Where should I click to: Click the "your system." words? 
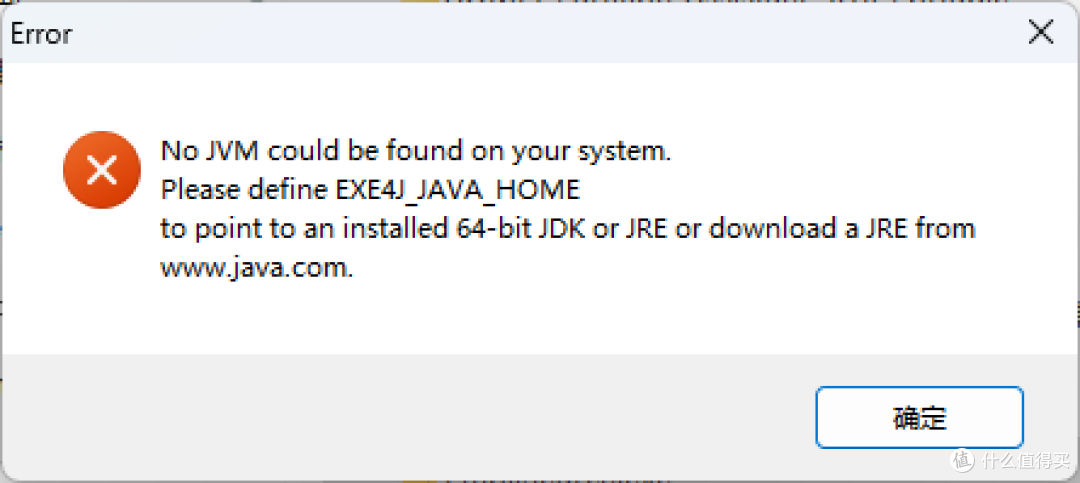tap(590, 152)
